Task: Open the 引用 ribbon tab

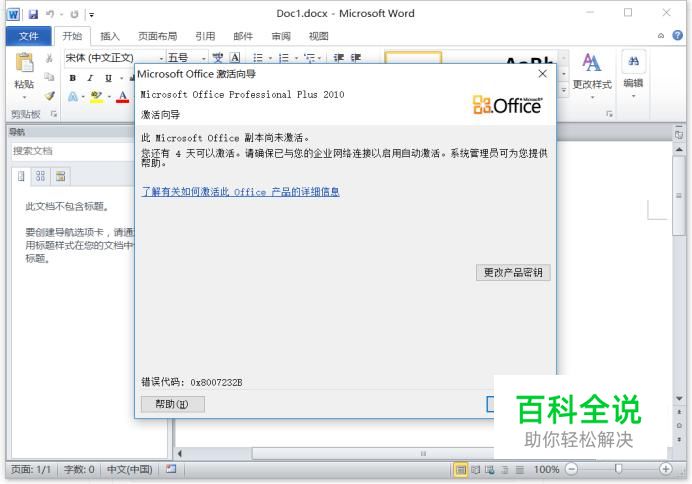Action: click(x=205, y=36)
